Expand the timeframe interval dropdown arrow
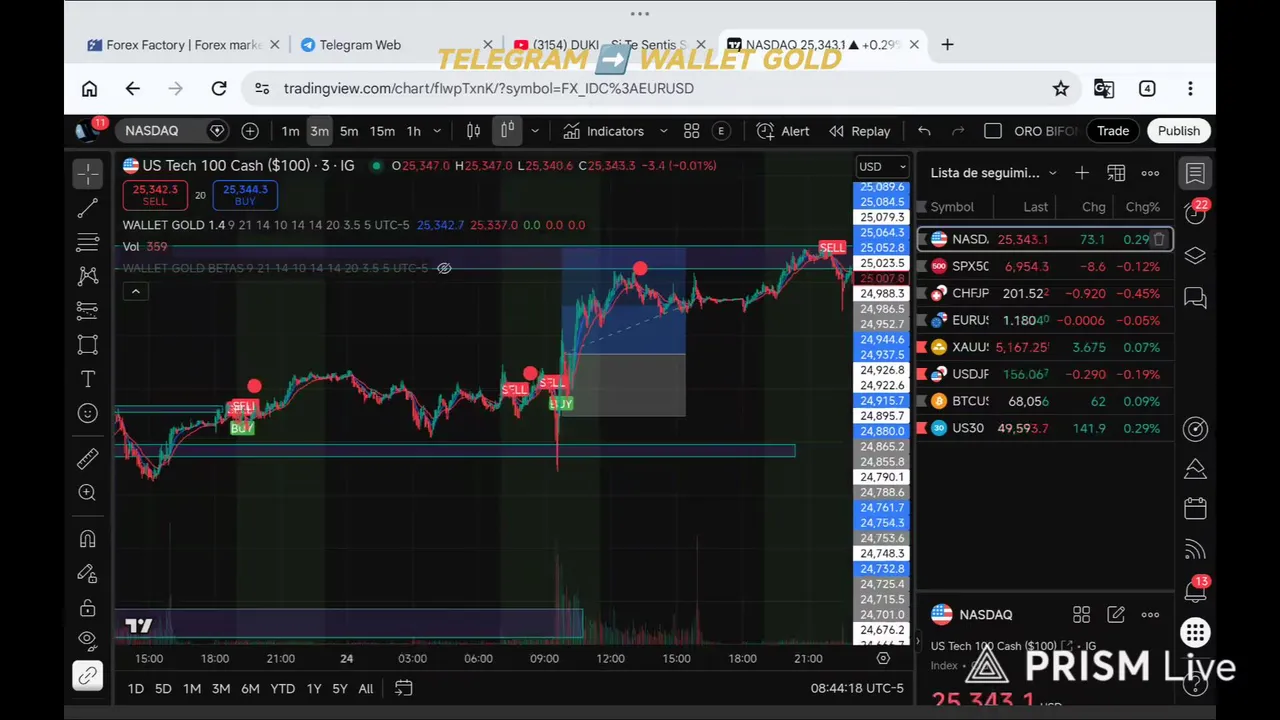This screenshot has height=720, width=1280. [437, 131]
